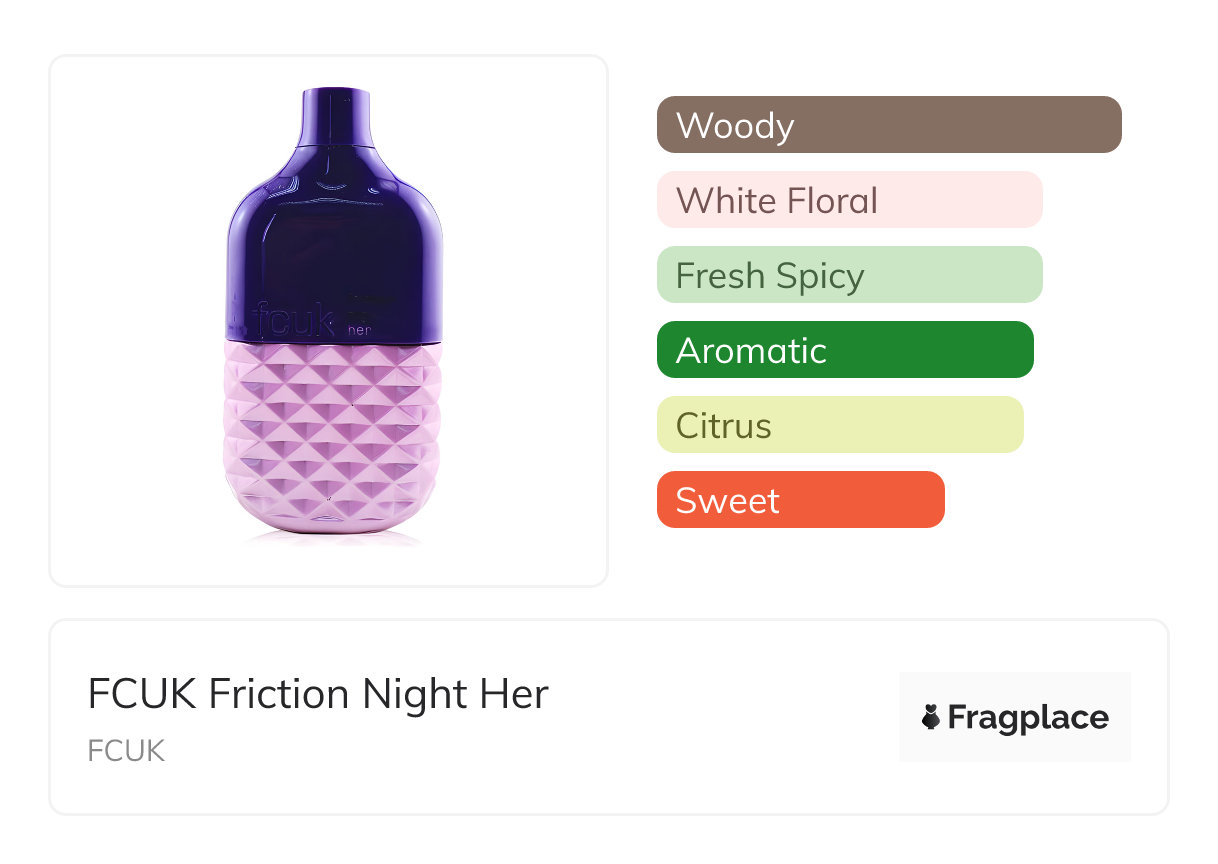The height and width of the screenshot is (864, 1218).
Task: Select the Woody accord bar
Action: click(x=888, y=125)
